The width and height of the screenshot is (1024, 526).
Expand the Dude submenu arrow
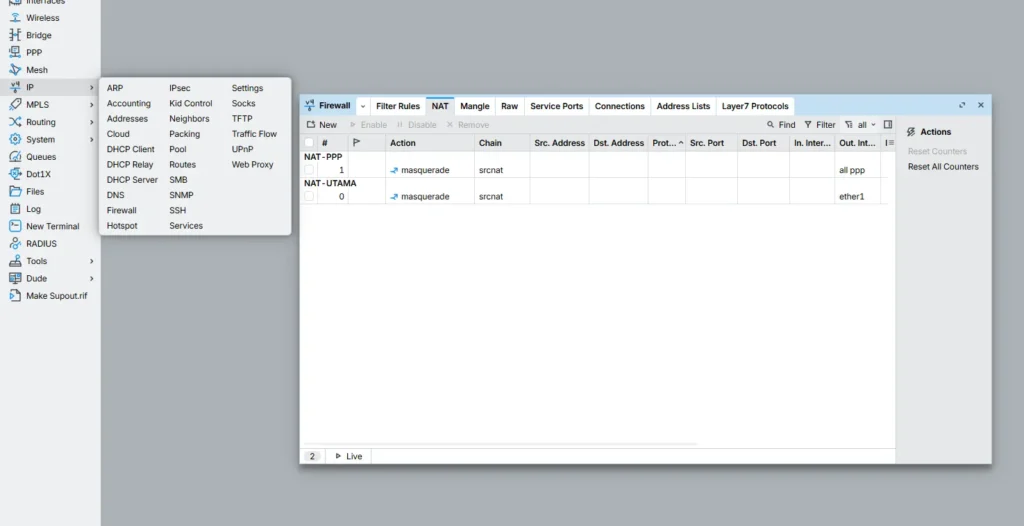91,278
